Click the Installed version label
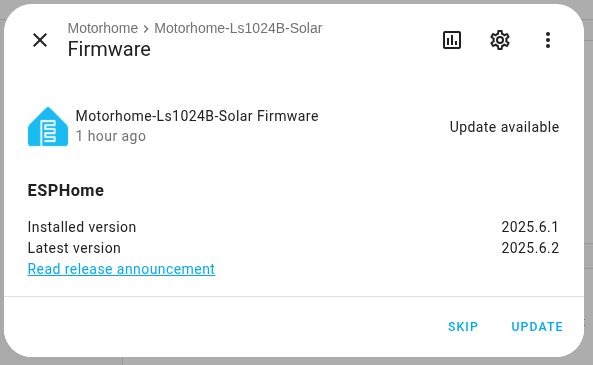 click(82, 227)
